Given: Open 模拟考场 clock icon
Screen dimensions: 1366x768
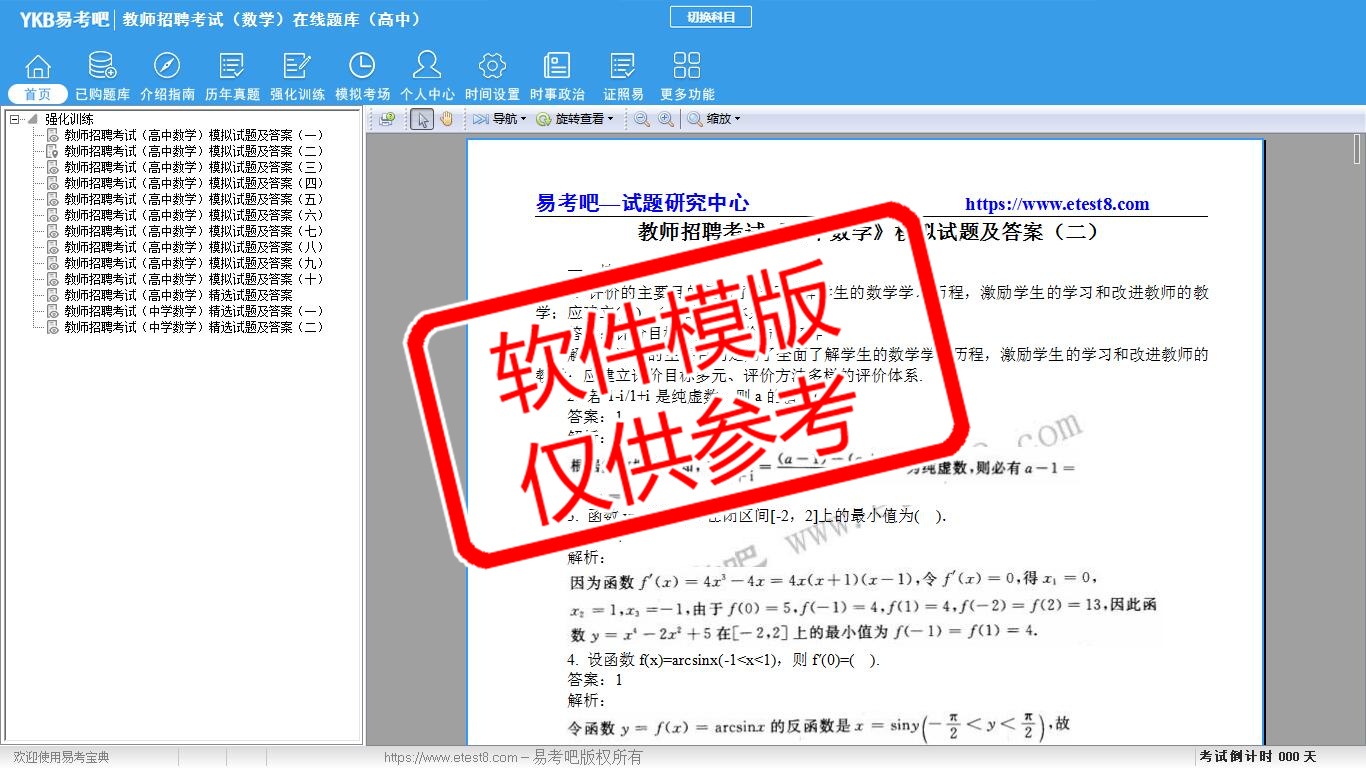Looking at the screenshot, I should point(362,67).
